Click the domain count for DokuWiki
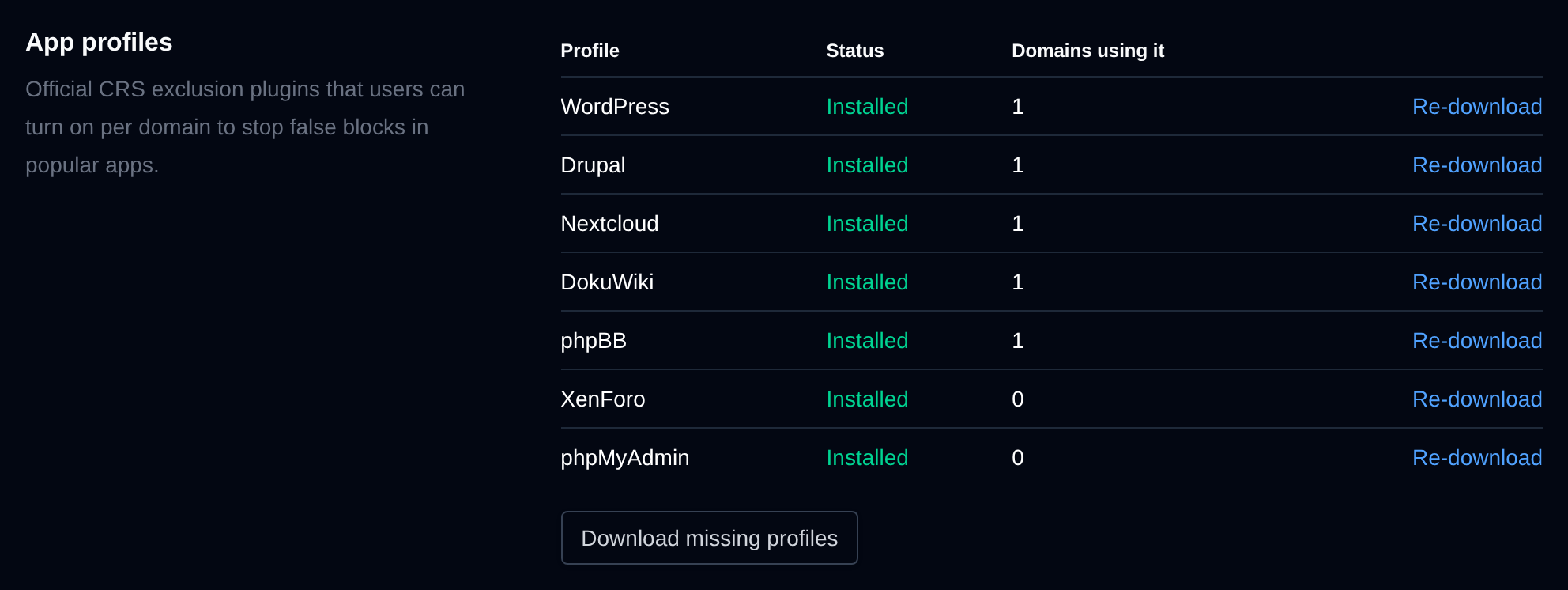The image size is (1568, 590). (1018, 282)
